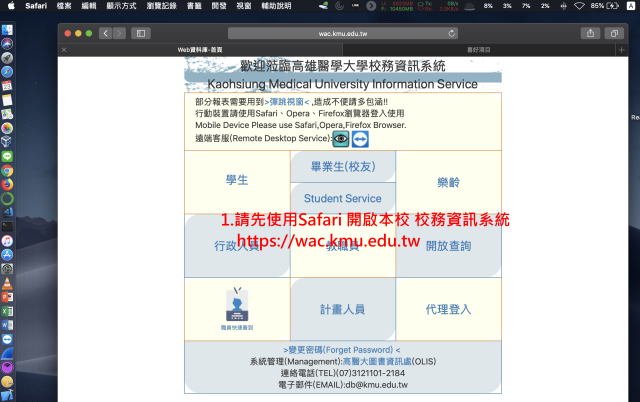This screenshot has width=640, height=402.
Task: Click the input source A icon
Action: (631, 6)
